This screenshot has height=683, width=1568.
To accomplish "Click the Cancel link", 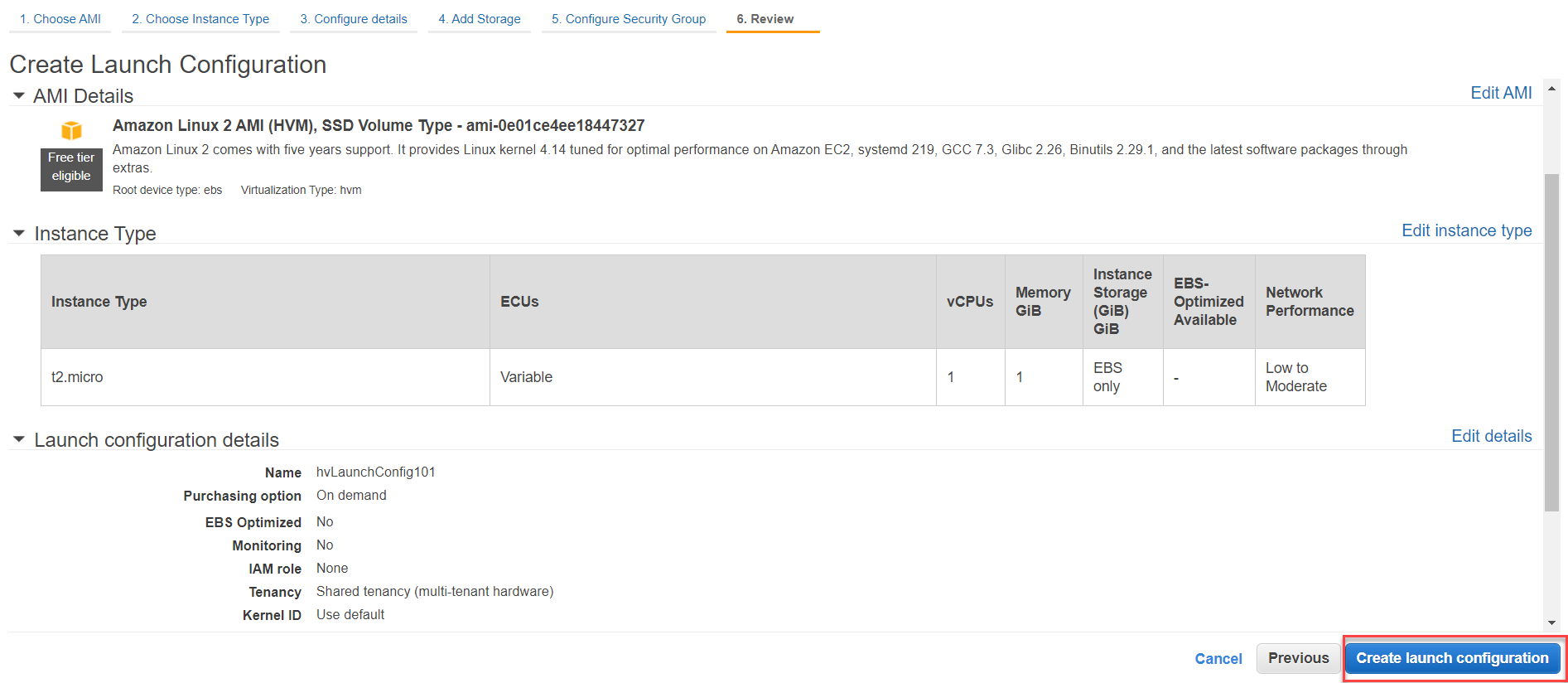I will point(1218,659).
